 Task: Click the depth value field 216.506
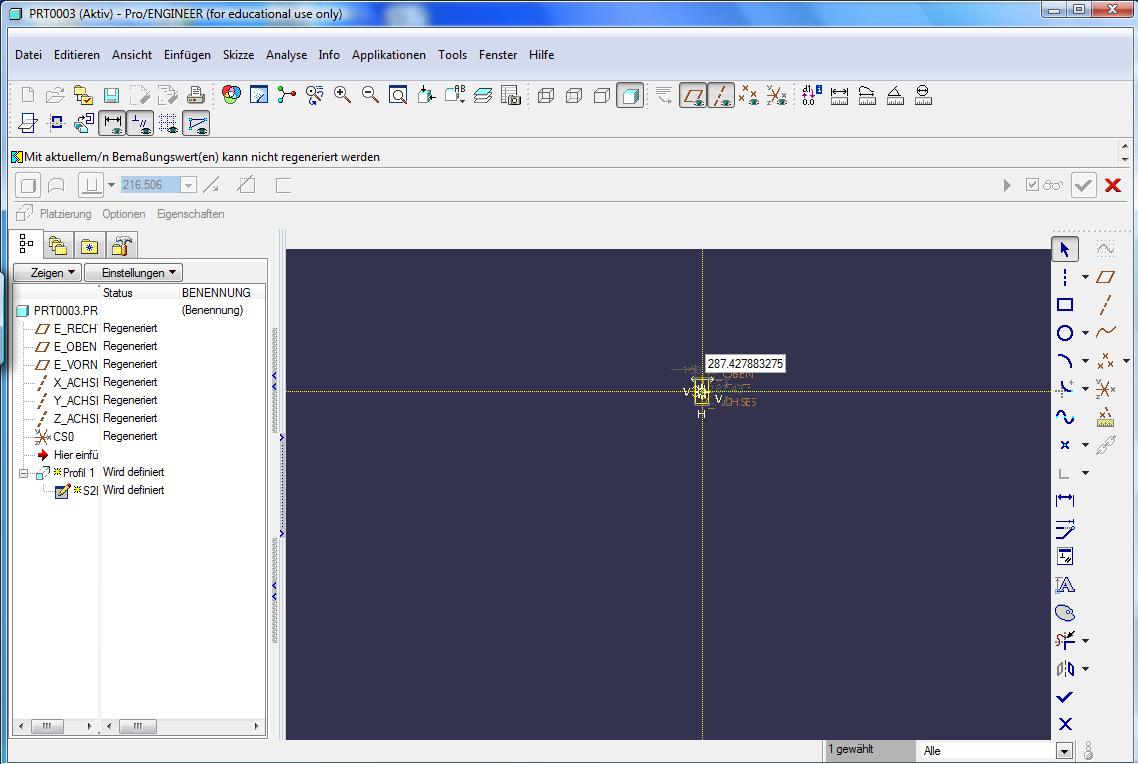pos(150,185)
